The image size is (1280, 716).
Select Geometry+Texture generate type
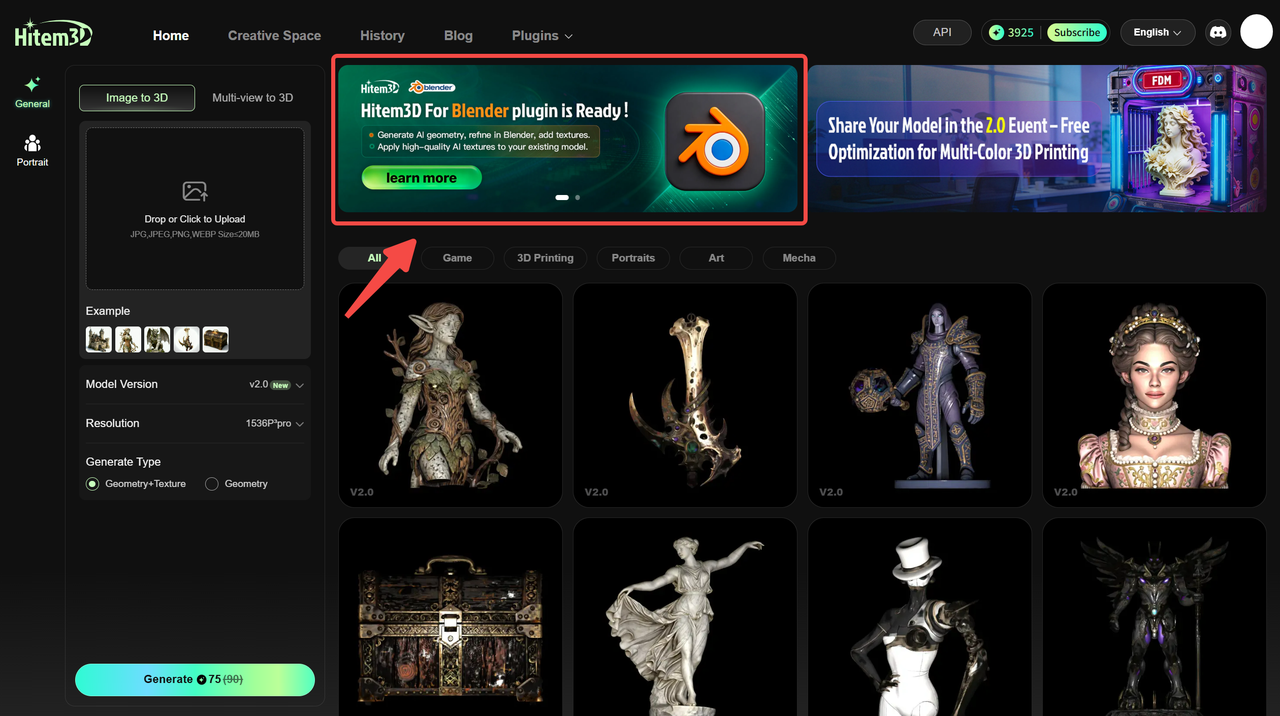[93, 484]
